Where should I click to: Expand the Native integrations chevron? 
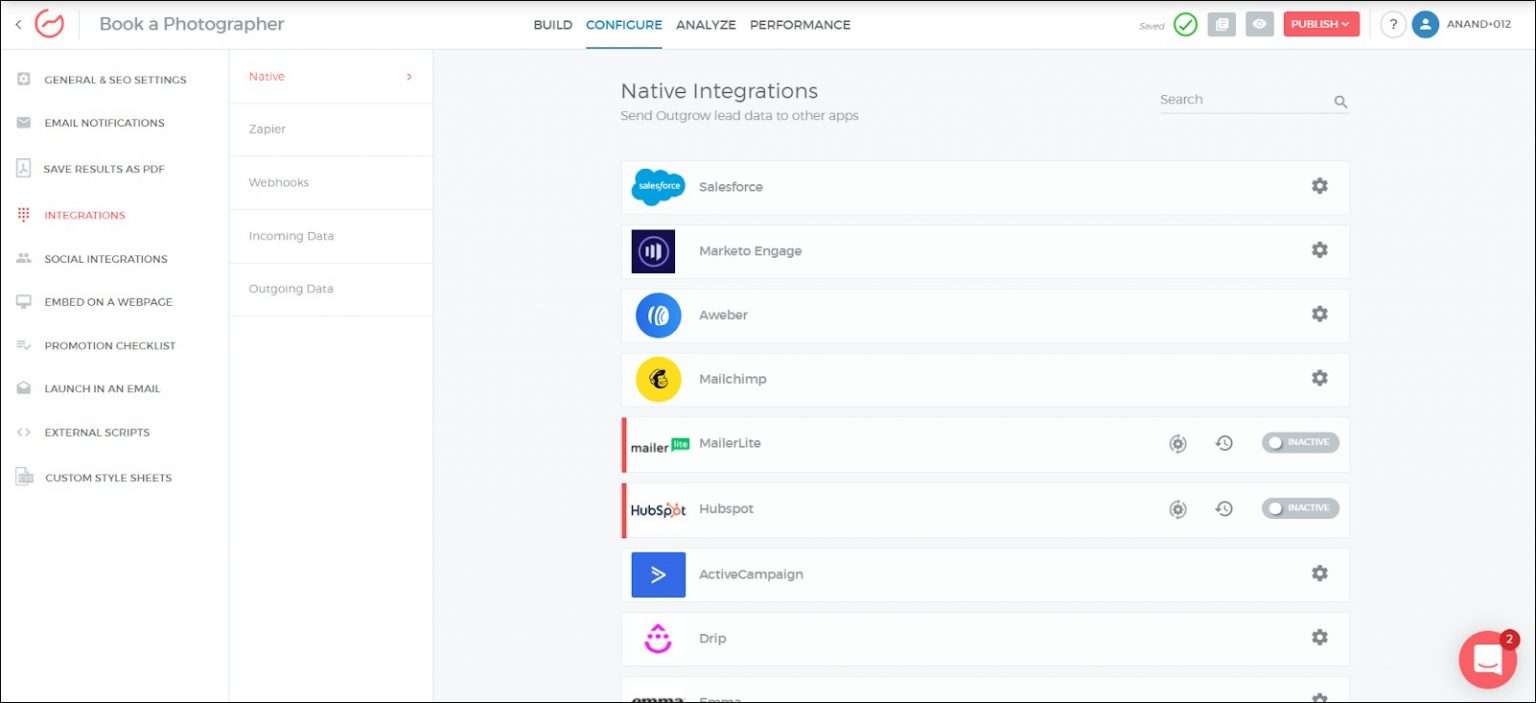pyautogui.click(x=409, y=76)
